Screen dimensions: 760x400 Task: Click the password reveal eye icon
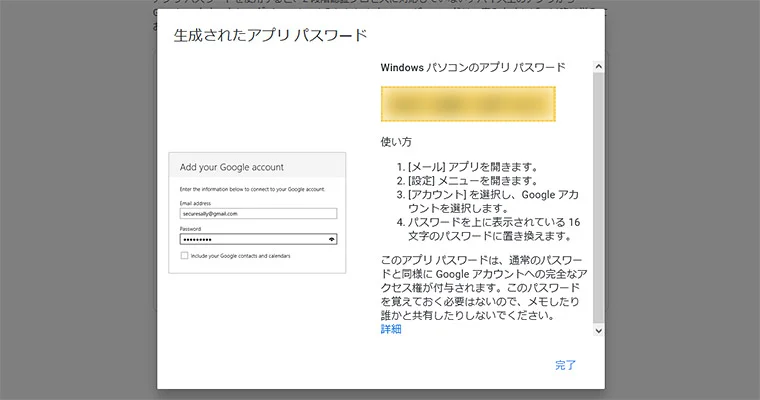click(332, 239)
